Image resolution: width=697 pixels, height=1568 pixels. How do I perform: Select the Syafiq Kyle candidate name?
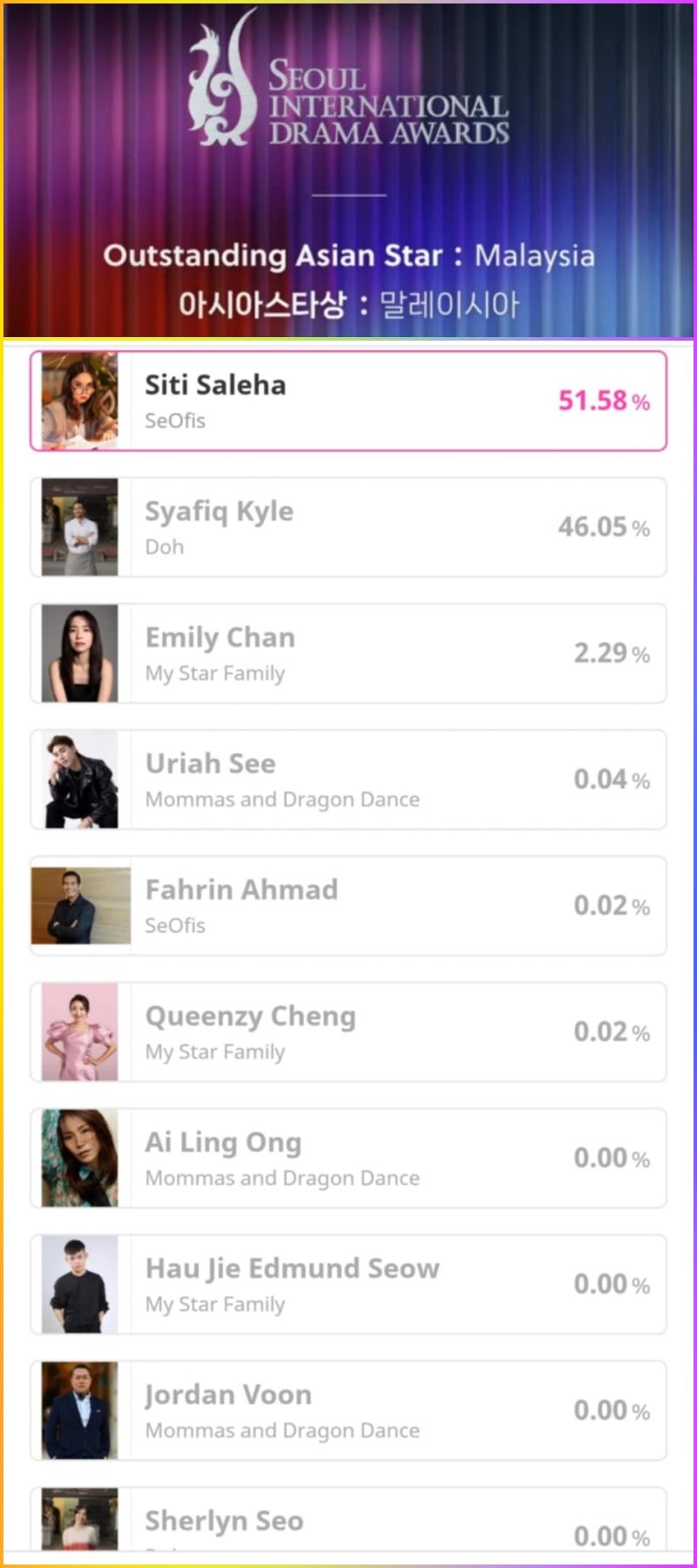pos(219,511)
